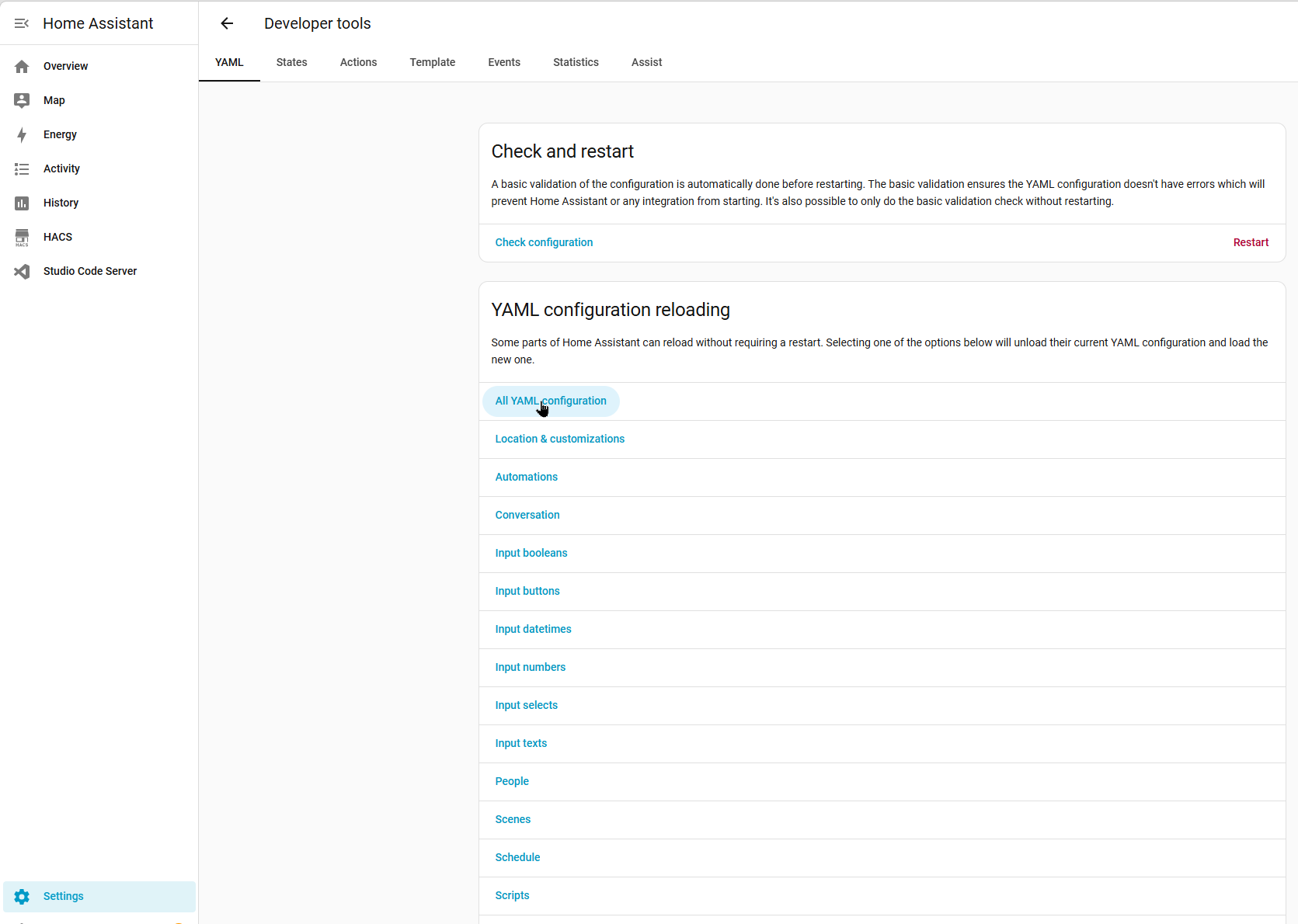The height and width of the screenshot is (924, 1298).
Task: Click Check configuration
Action: coord(544,242)
